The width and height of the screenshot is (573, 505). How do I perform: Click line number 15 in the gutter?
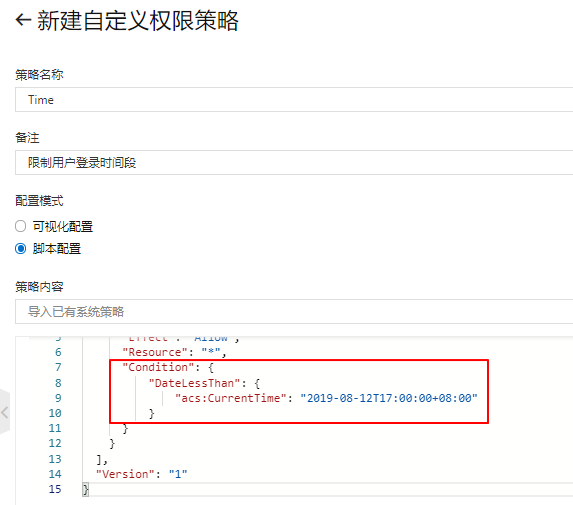(55, 489)
